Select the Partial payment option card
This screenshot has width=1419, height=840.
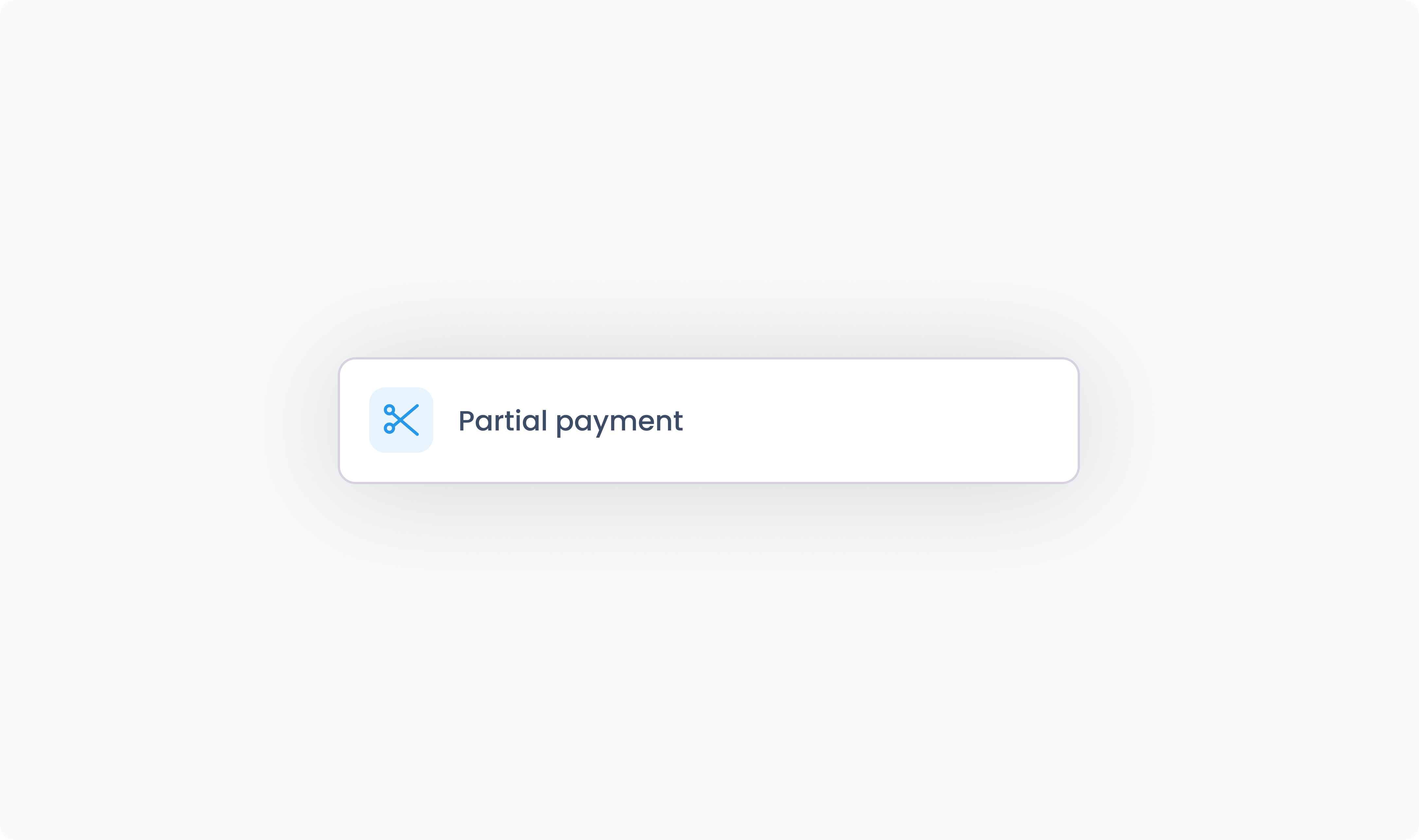point(709,421)
